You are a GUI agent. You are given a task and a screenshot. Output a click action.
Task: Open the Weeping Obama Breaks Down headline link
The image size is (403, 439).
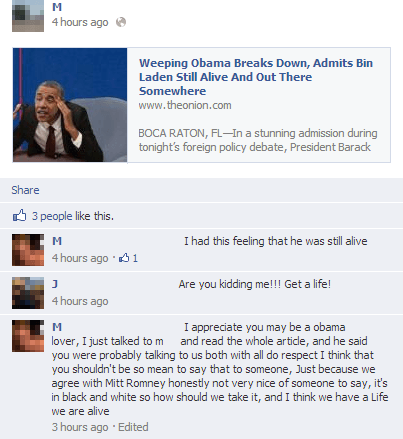256,77
